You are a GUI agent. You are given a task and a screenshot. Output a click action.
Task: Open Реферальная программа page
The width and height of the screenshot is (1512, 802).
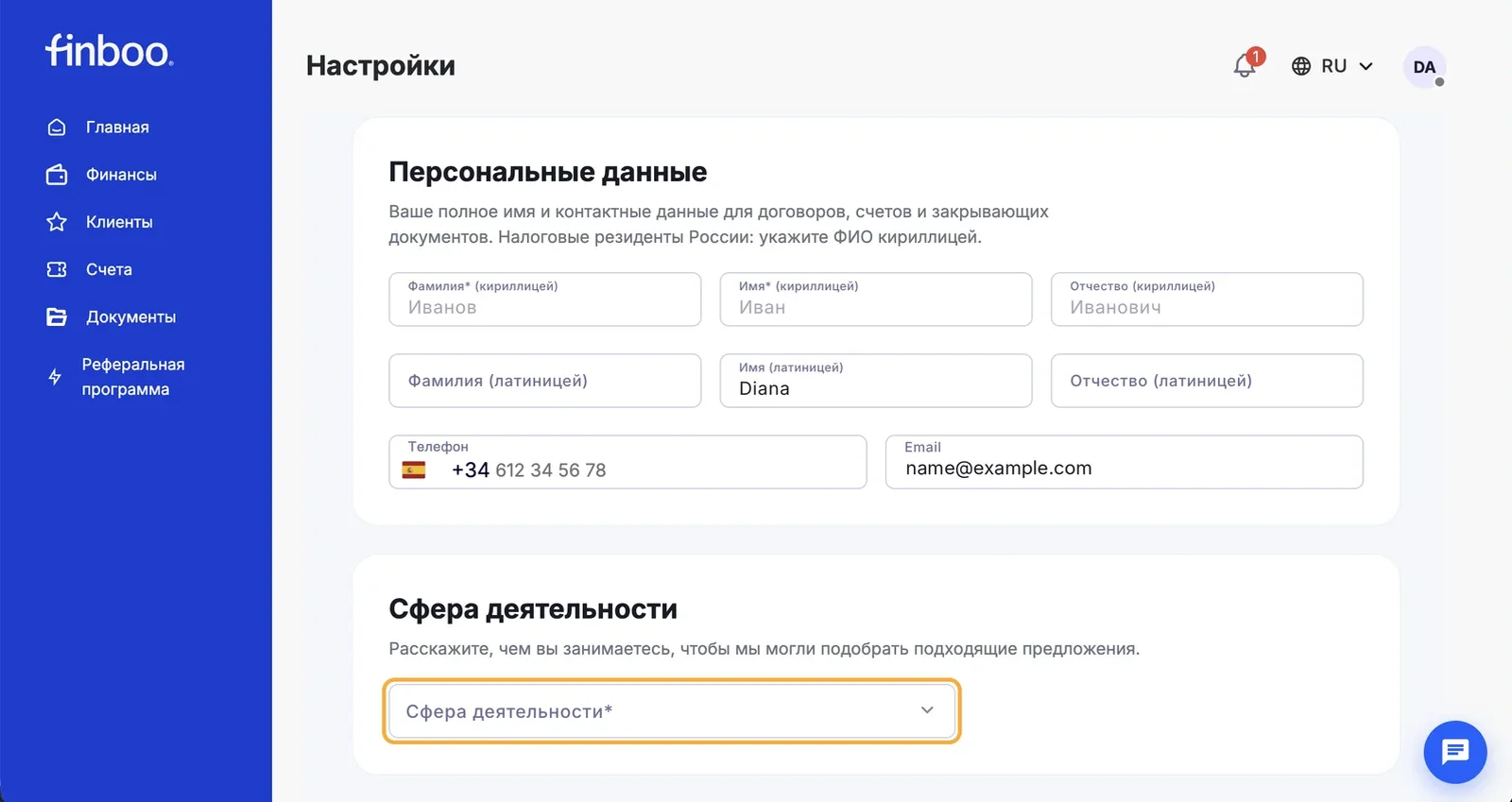(x=133, y=377)
